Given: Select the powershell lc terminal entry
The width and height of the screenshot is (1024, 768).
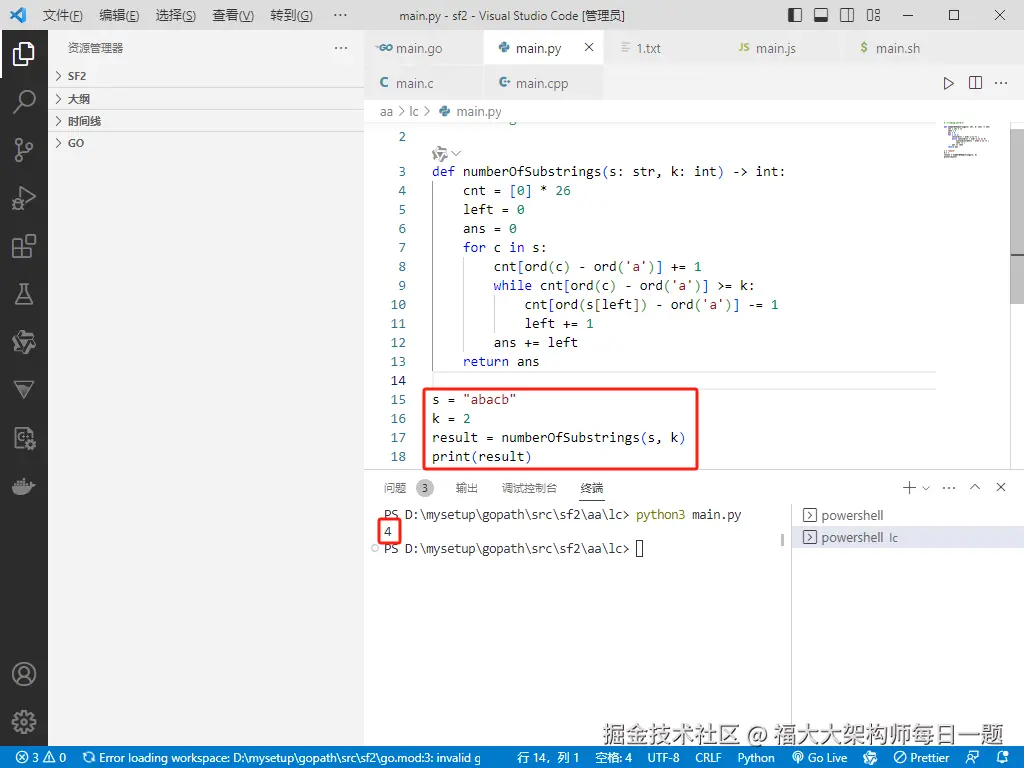Looking at the screenshot, I should click(908, 537).
